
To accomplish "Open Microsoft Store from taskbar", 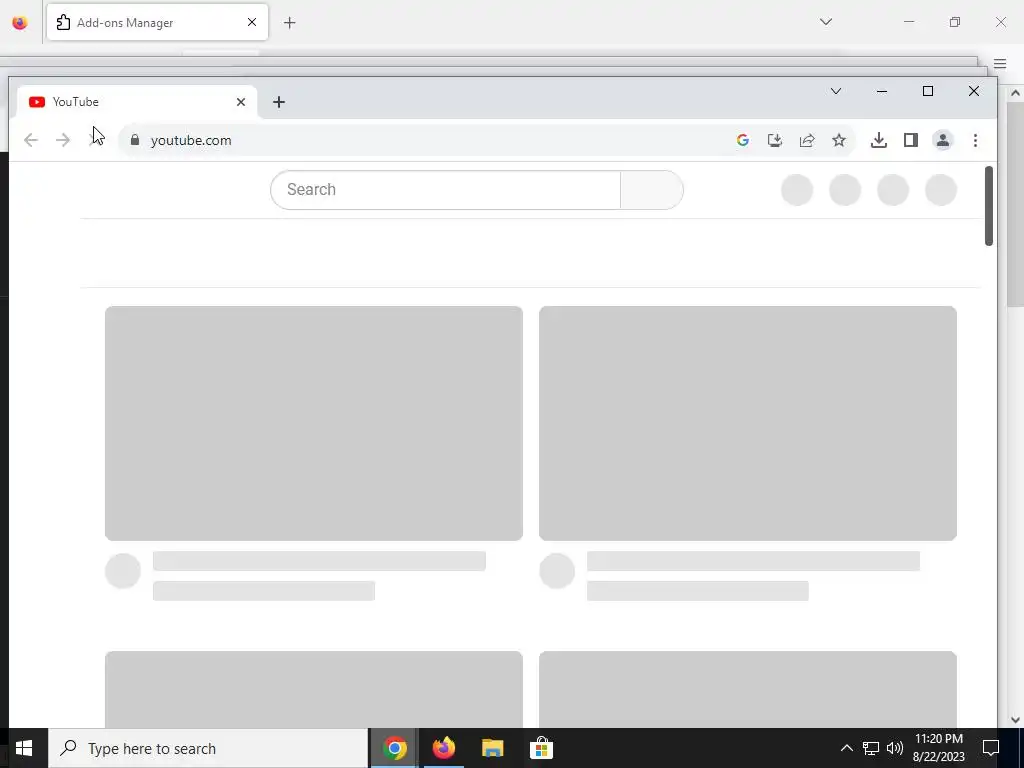I will click(x=541, y=748).
